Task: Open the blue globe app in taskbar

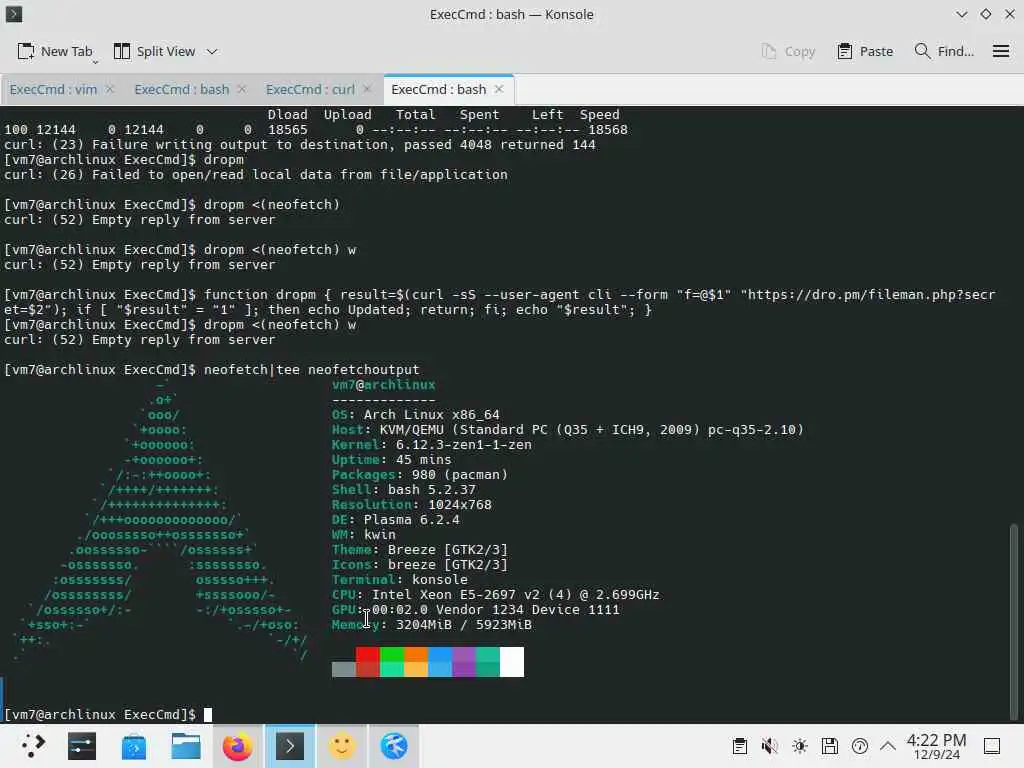Action: point(394,746)
